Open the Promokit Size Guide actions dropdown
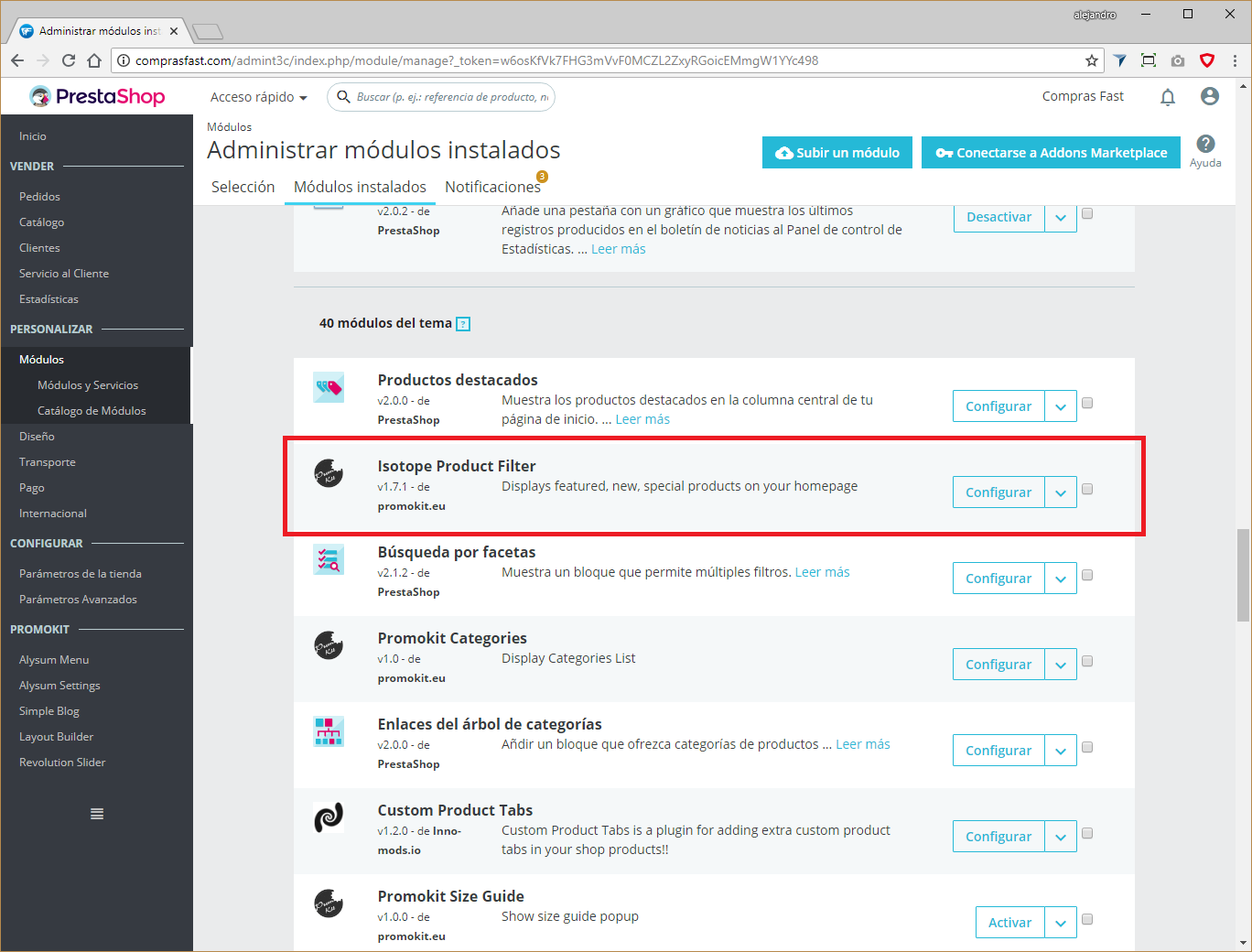This screenshot has width=1252, height=952. coord(1061,923)
